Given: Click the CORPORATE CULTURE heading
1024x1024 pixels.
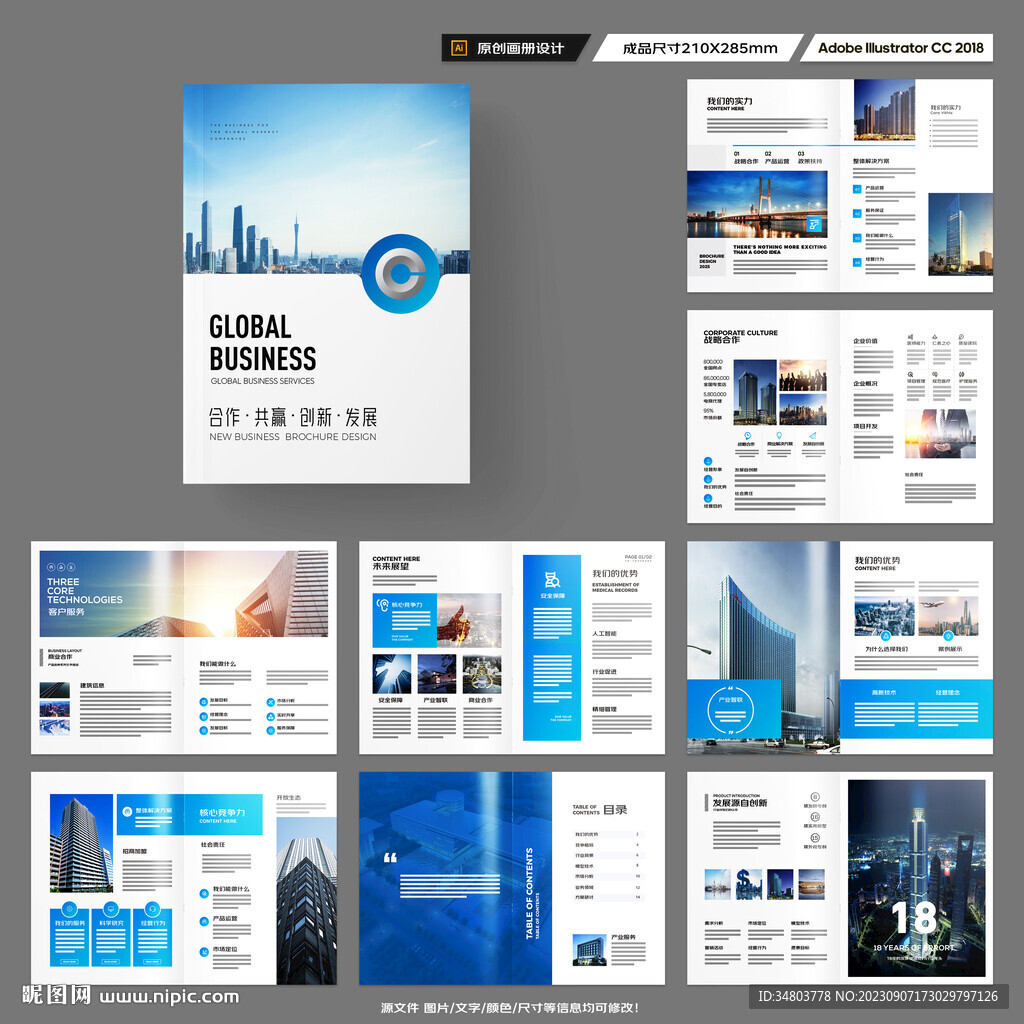Looking at the screenshot, I should [x=741, y=332].
